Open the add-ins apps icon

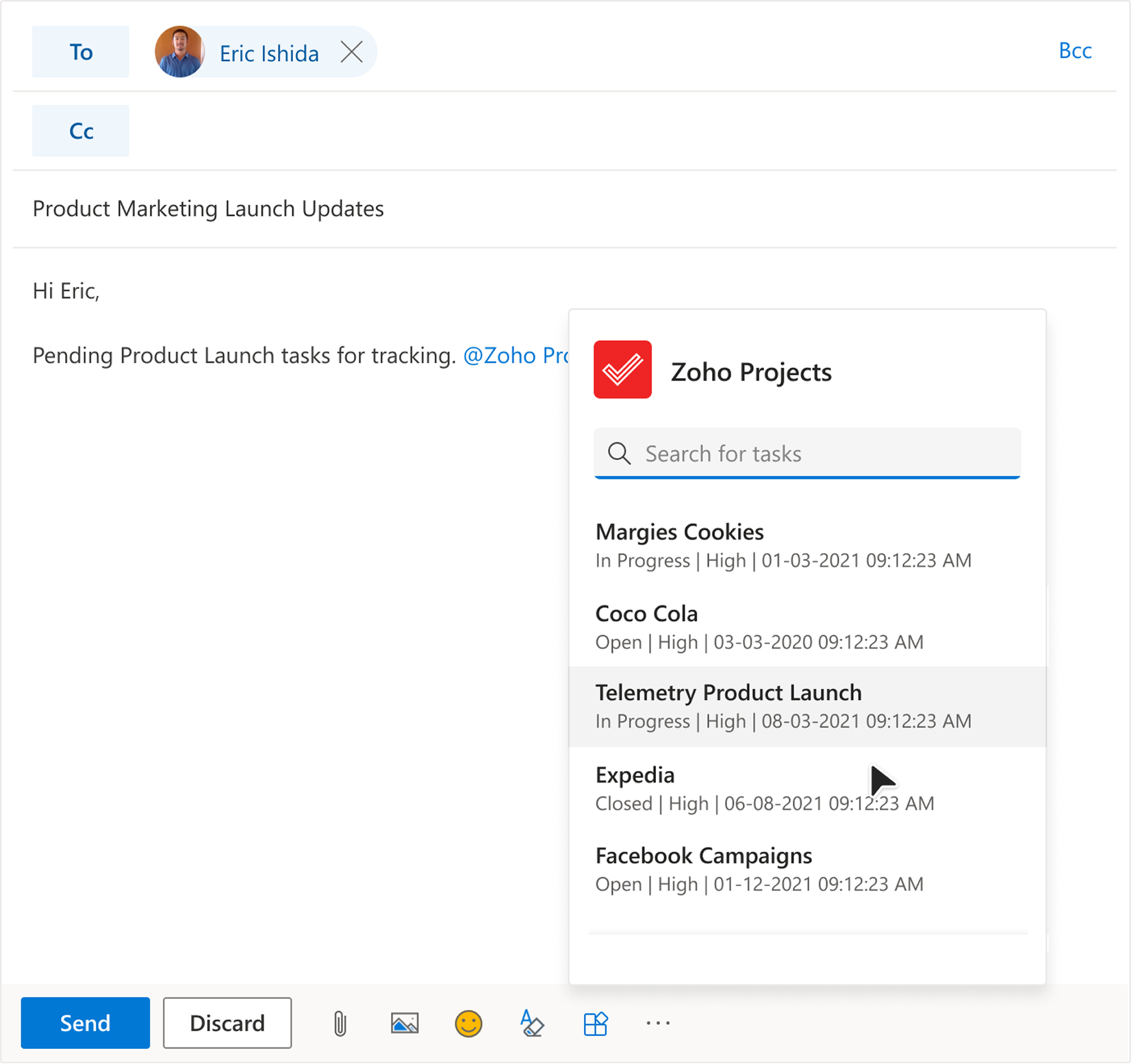pyautogui.click(x=595, y=1024)
